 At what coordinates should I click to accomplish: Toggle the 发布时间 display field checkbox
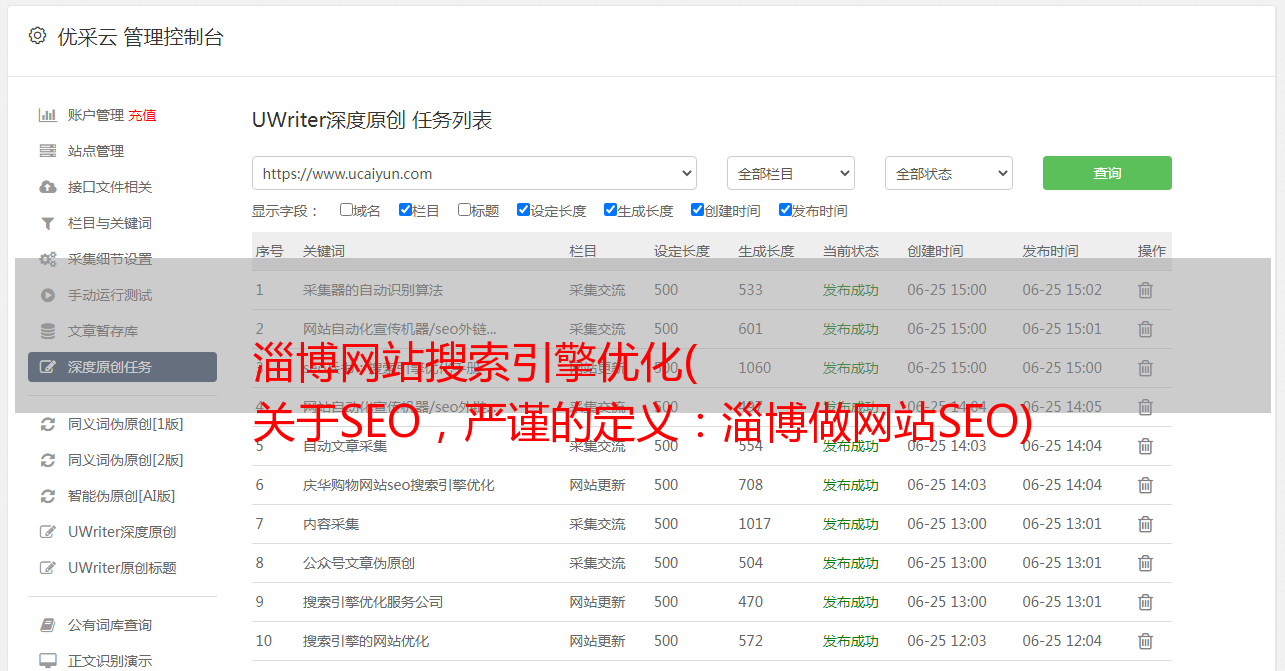click(x=785, y=210)
